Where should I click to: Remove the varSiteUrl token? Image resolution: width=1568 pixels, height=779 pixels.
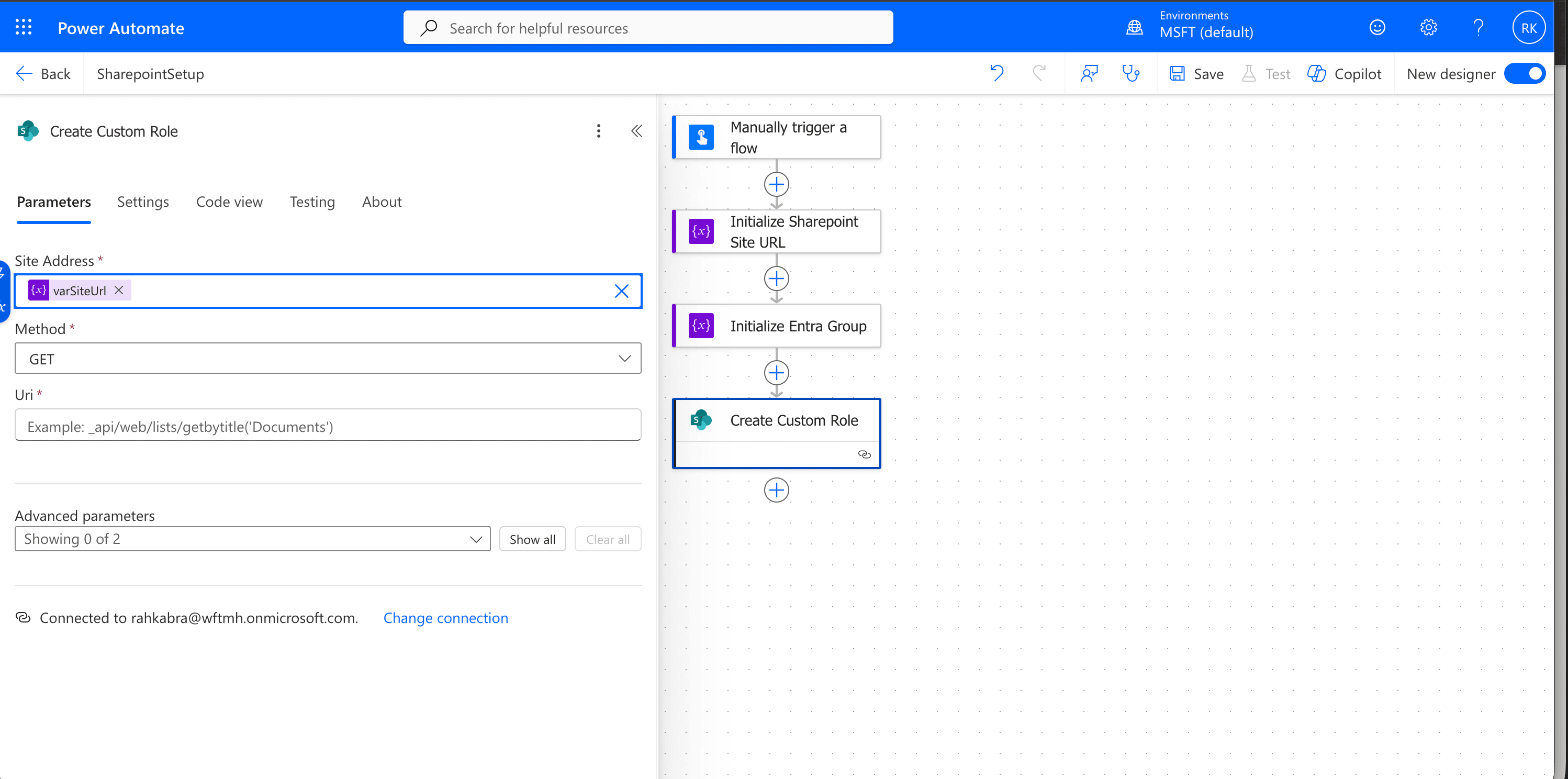click(119, 290)
